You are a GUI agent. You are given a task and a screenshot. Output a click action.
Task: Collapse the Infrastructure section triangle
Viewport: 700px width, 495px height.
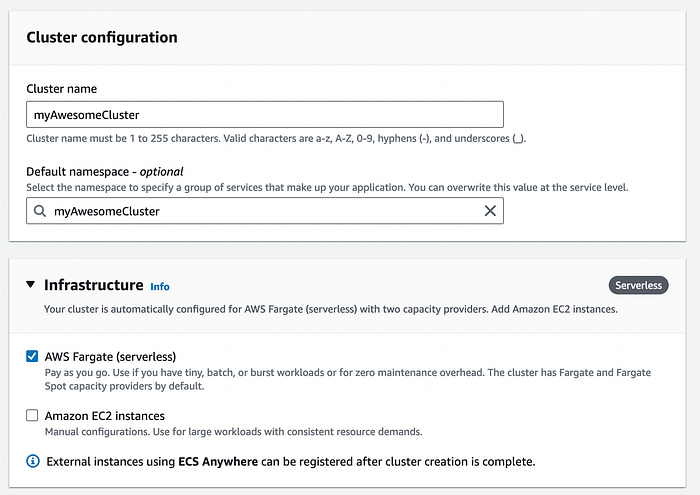[31, 285]
